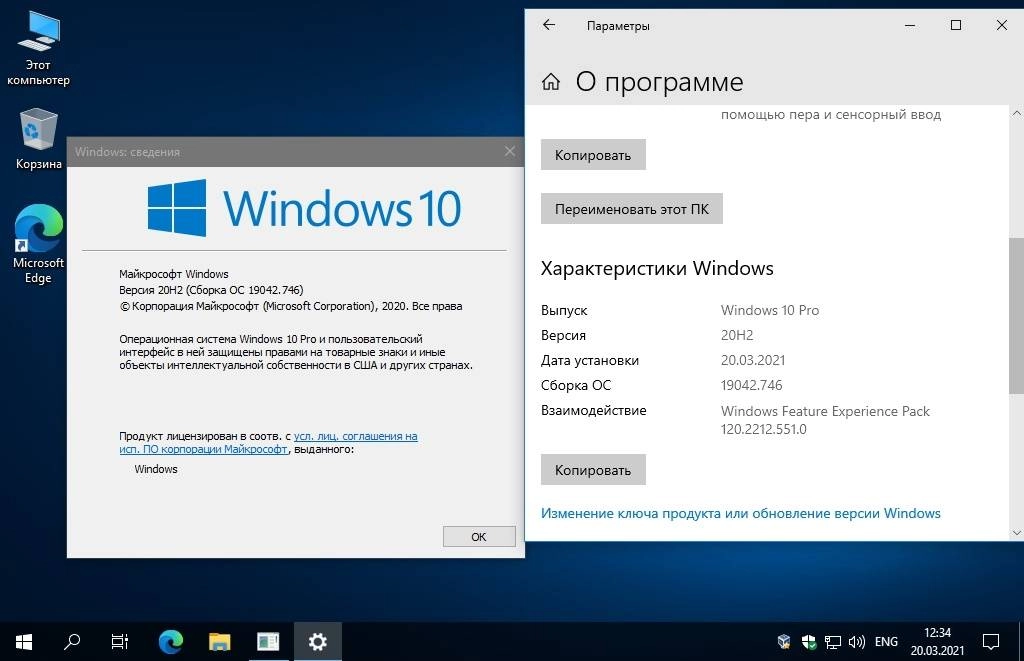
Task: Click the first tray icon beside Security
Action: (x=784, y=642)
